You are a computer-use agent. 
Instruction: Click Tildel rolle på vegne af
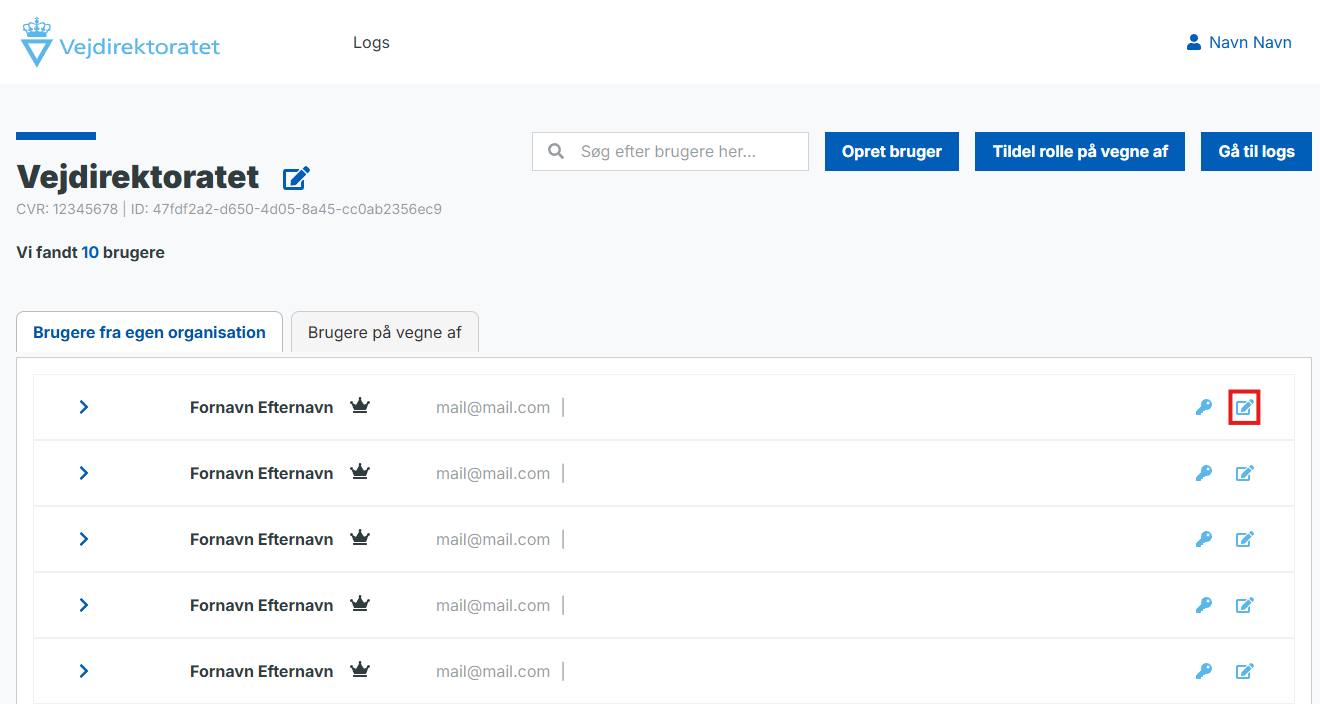click(x=1080, y=151)
